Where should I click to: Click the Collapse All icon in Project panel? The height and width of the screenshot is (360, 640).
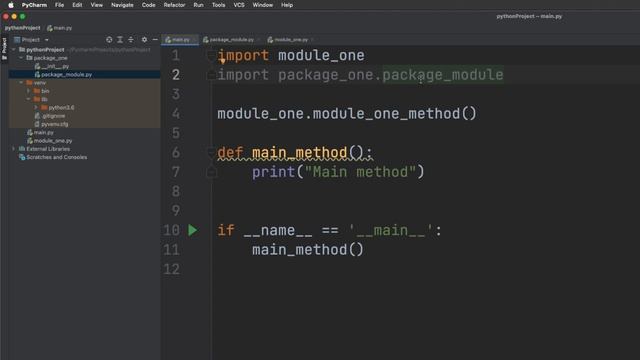coord(131,40)
